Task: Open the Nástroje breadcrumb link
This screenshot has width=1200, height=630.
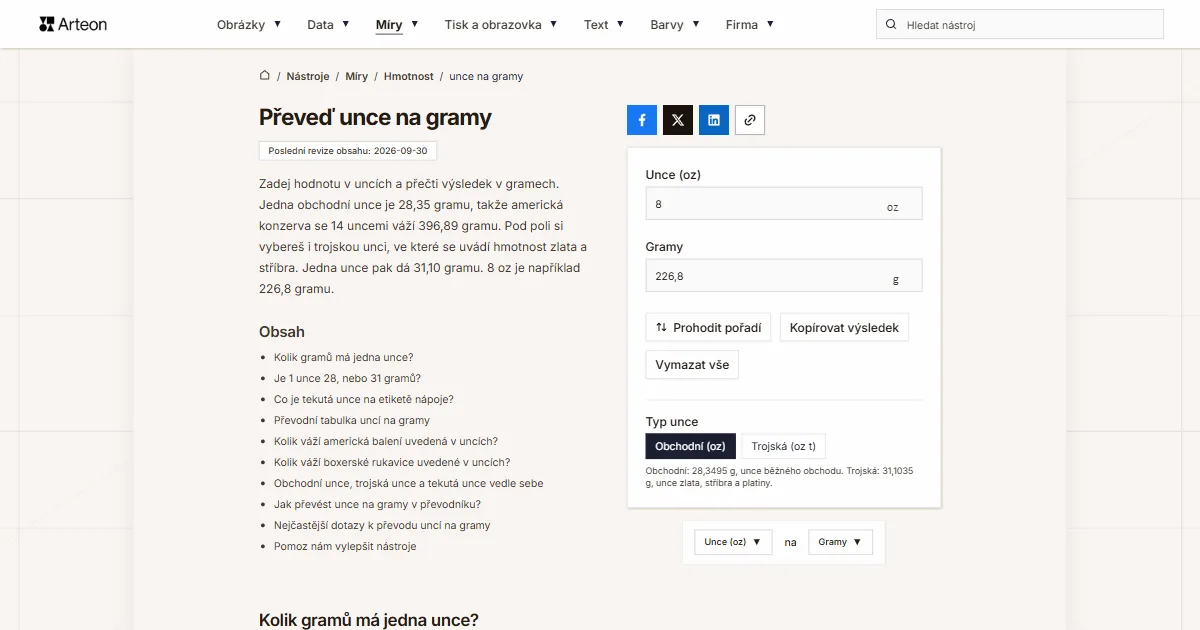Action: coord(308,76)
